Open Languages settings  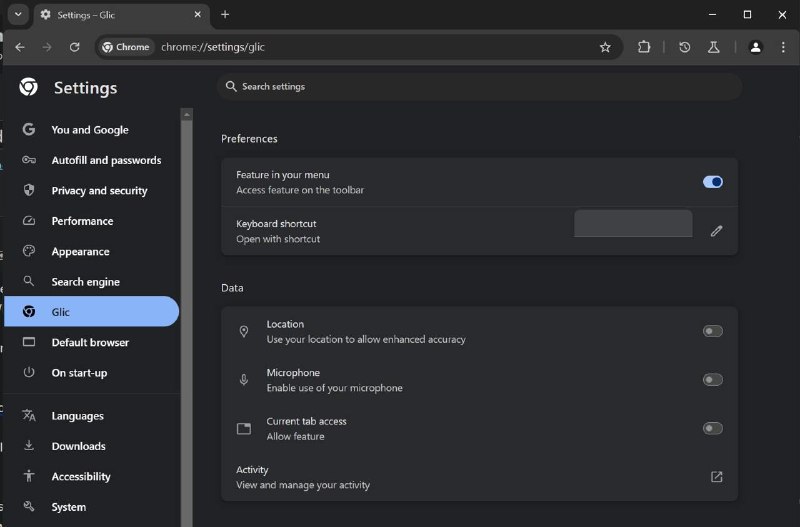[x=92, y=416]
